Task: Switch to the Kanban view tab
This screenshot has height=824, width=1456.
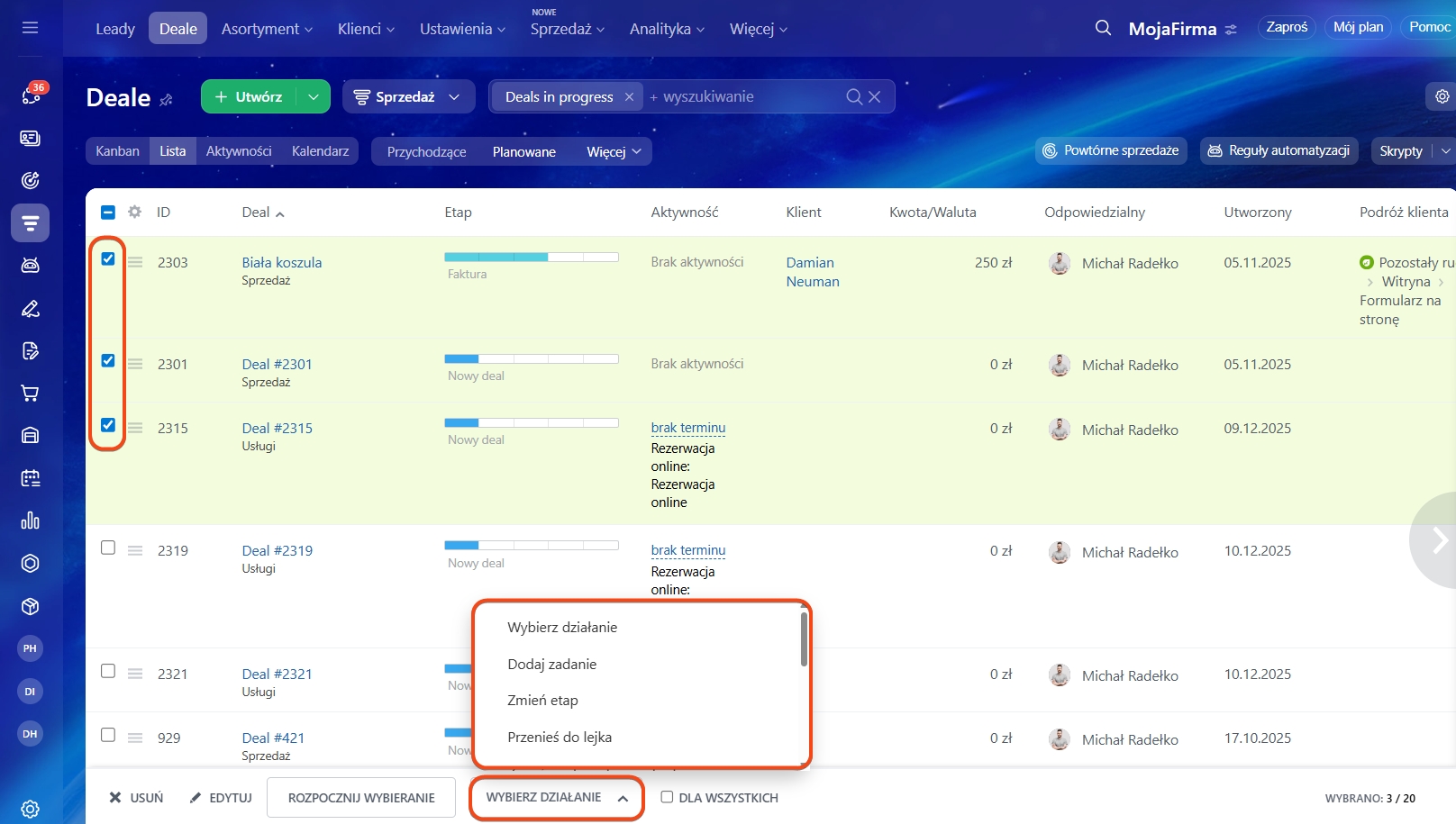Action: point(118,151)
